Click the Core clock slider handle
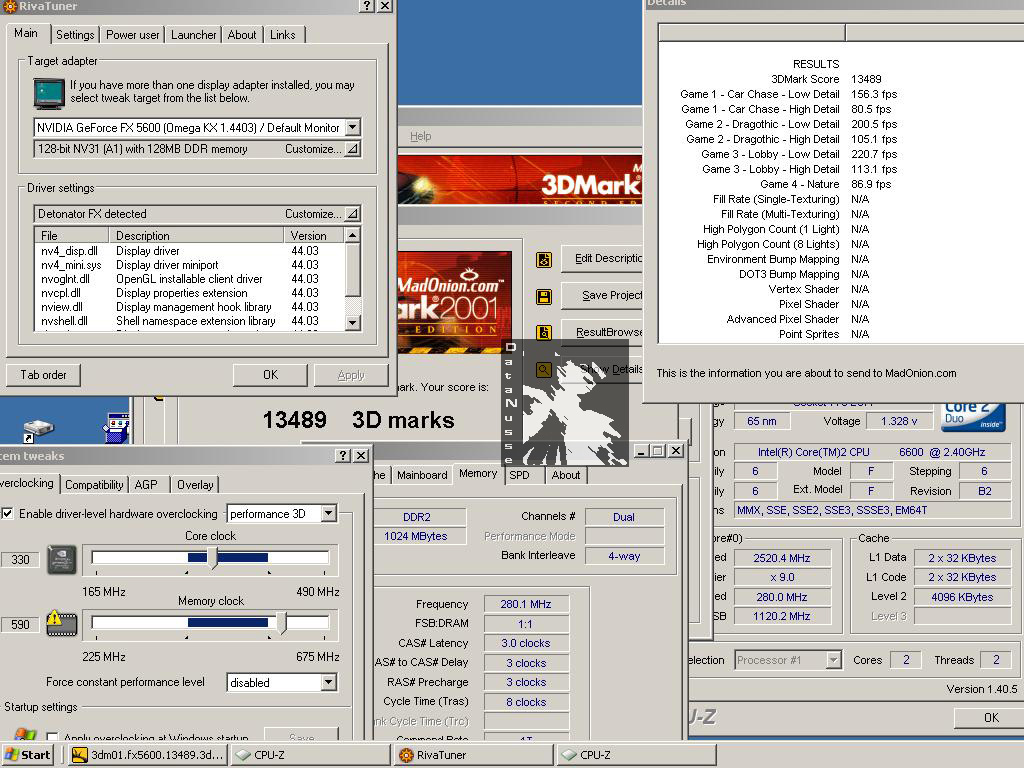The height and width of the screenshot is (768, 1024). 212,557
